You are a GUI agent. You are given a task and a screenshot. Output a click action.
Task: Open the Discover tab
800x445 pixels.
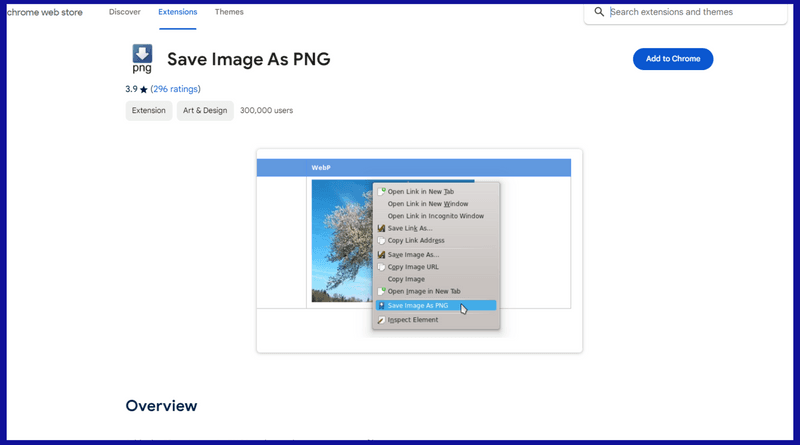coord(124,12)
